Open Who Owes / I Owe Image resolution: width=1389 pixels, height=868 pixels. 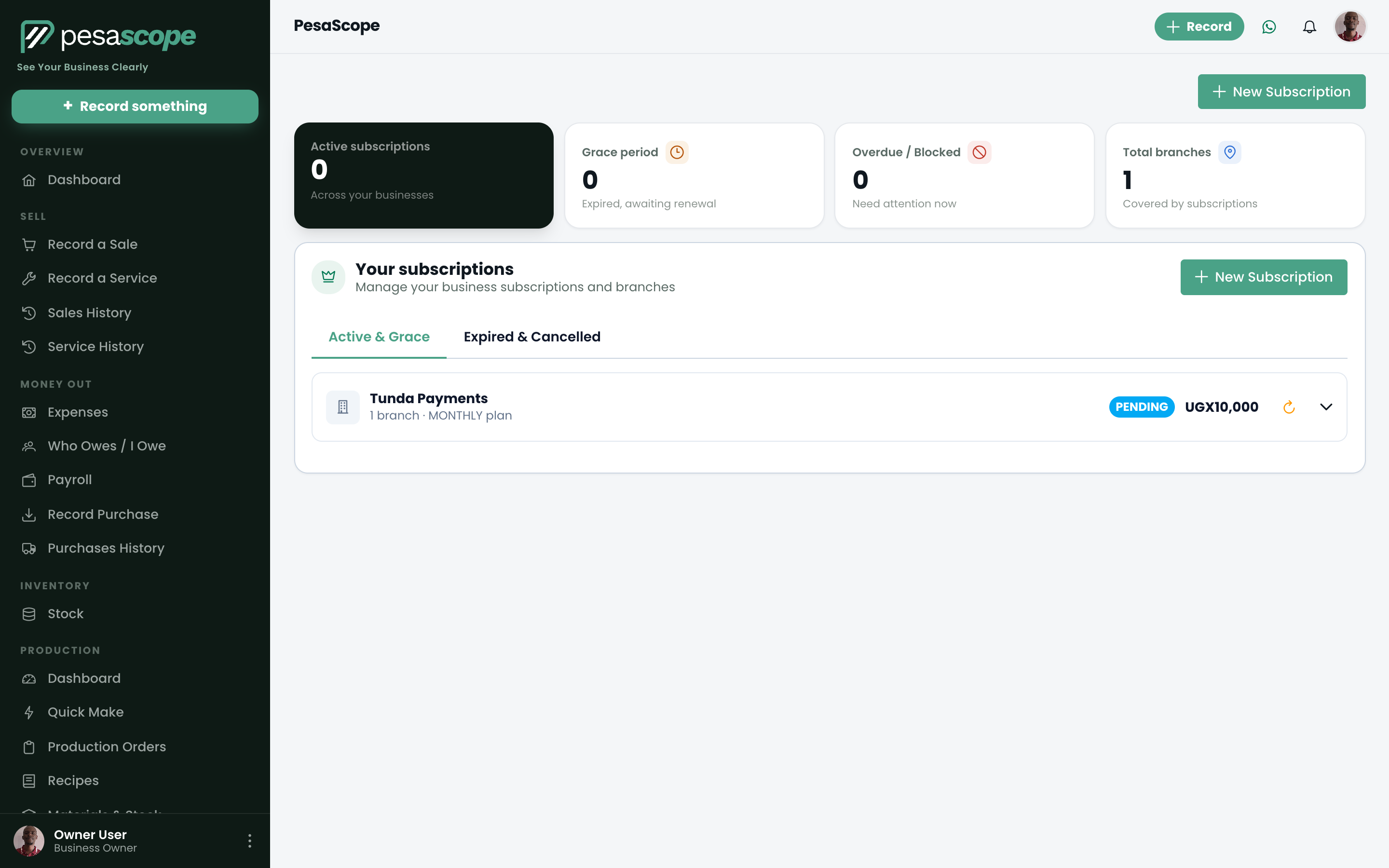[135, 446]
